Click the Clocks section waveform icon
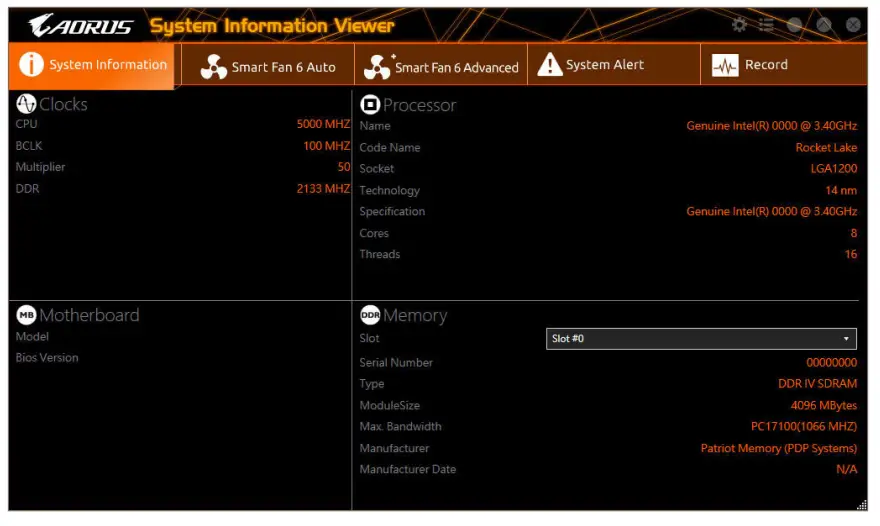 pyautogui.click(x=26, y=104)
